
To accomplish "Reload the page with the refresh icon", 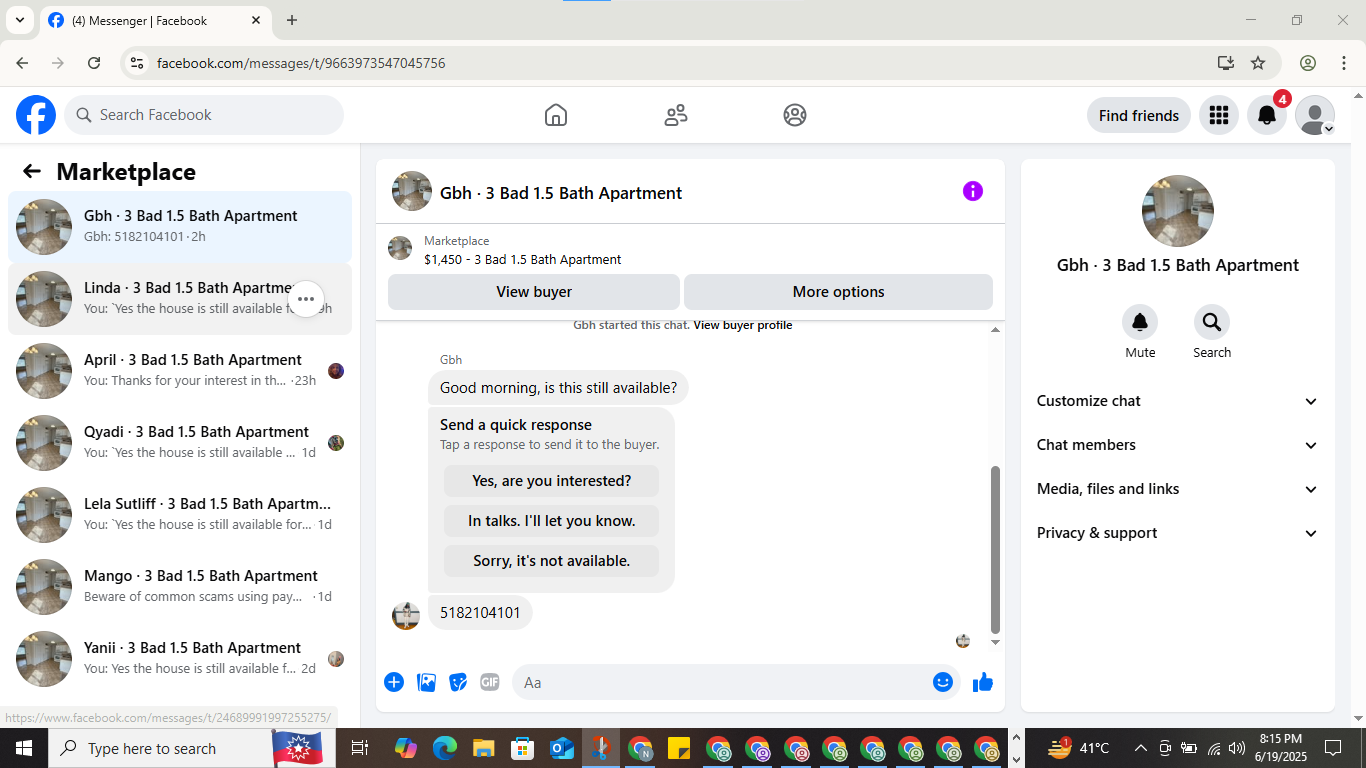I will [94, 63].
